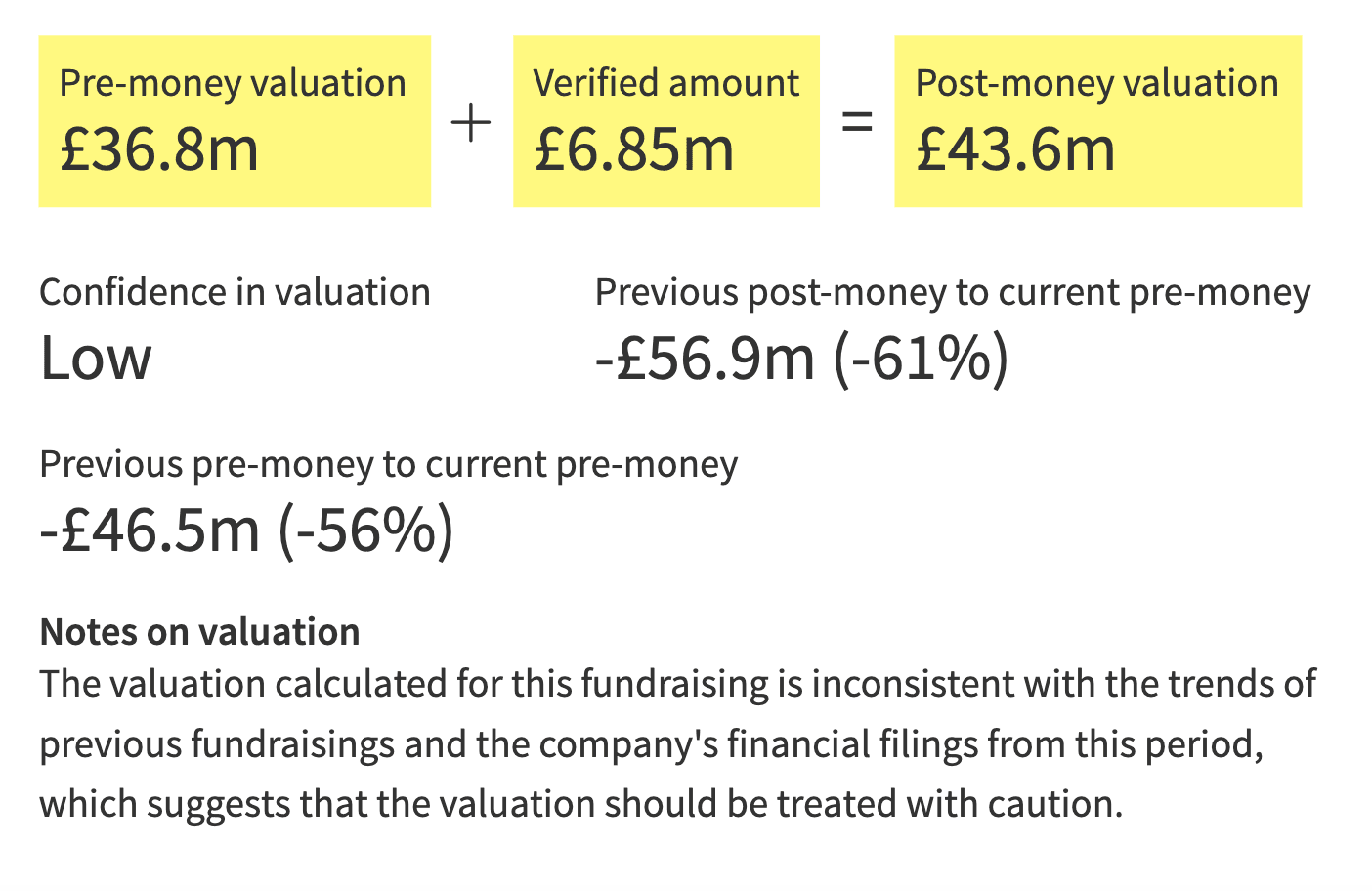This screenshot has height=891, width=1372.
Task: Click Previous pre-money to current pre-money label
Action: pos(389,464)
